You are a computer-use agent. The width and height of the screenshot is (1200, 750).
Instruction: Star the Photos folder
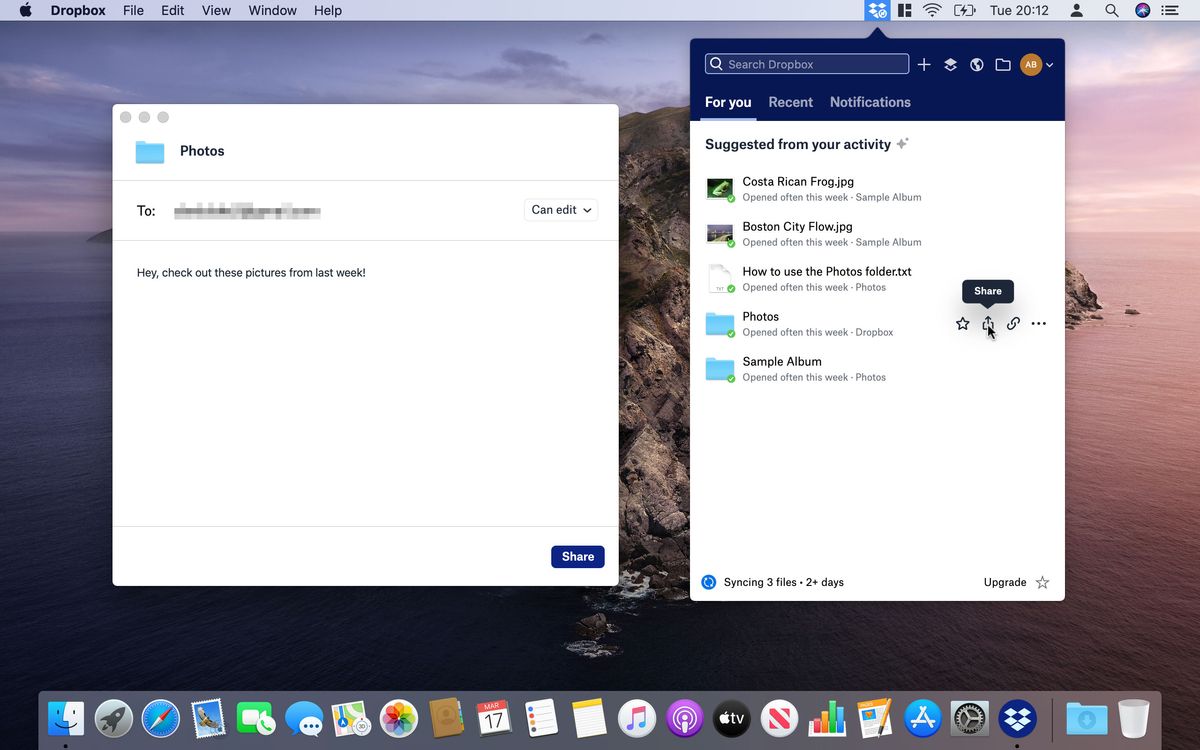tap(962, 323)
